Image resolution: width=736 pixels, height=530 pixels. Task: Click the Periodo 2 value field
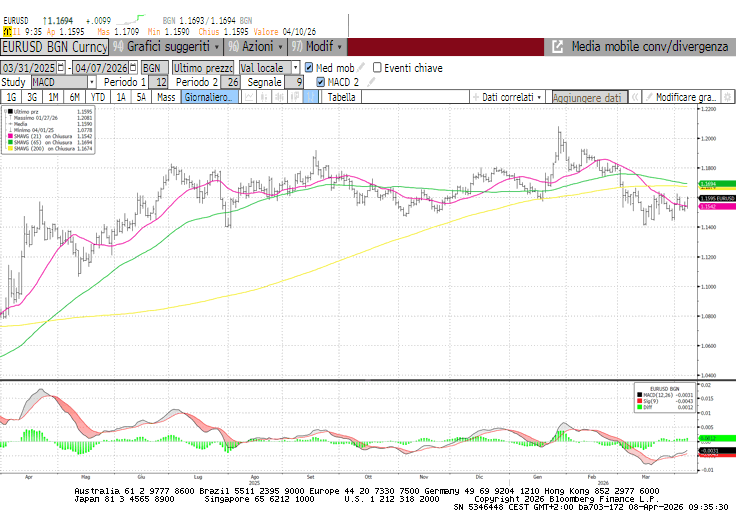[x=230, y=82]
